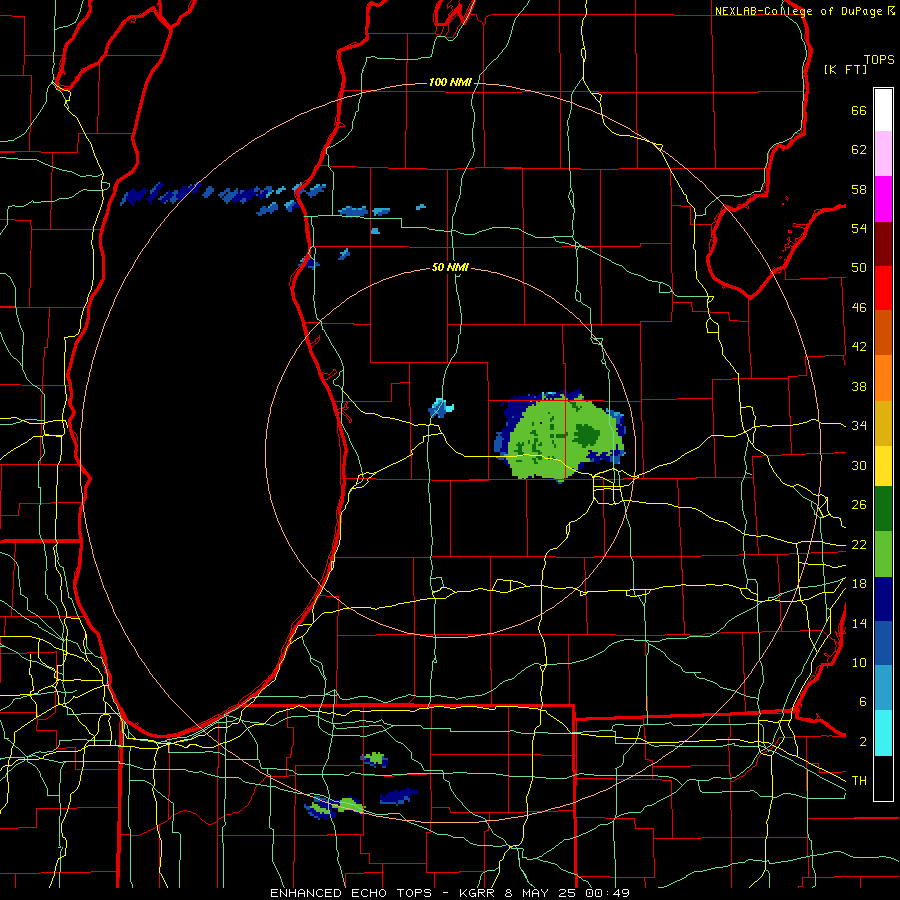Image resolution: width=900 pixels, height=900 pixels.
Task: Click the bright red legend swatch
Action: point(883,288)
